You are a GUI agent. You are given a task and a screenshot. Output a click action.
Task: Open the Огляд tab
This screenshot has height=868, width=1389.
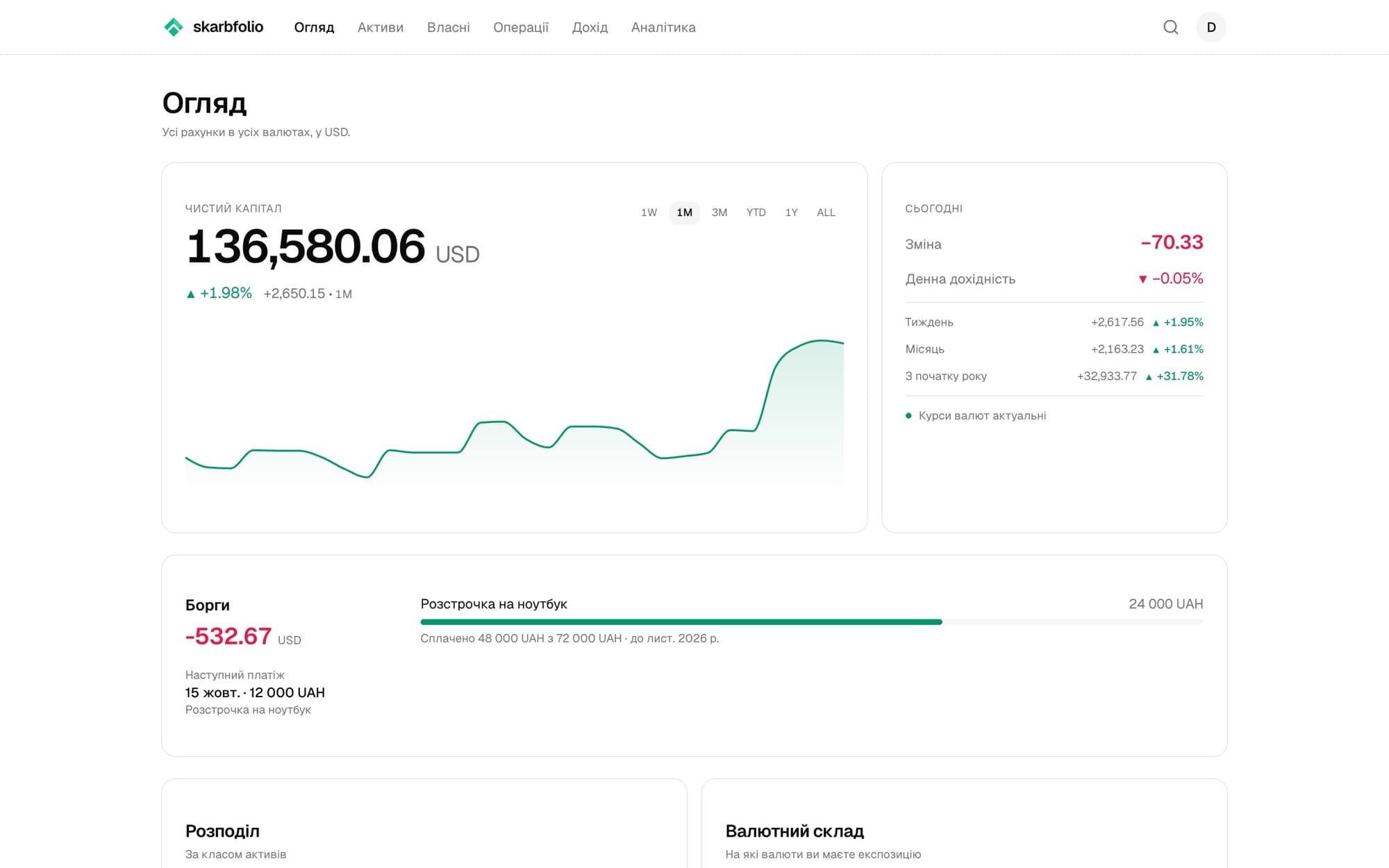[314, 27]
